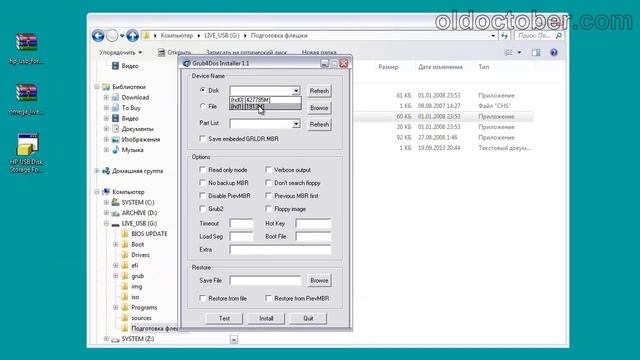Click Refresh button beside Part List

click(319, 124)
